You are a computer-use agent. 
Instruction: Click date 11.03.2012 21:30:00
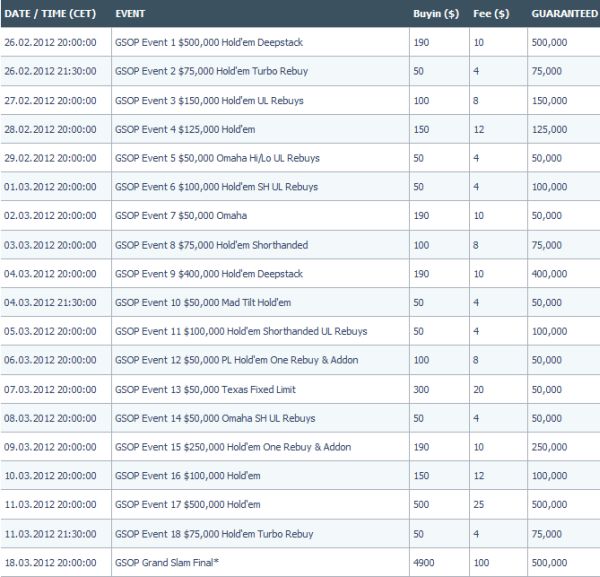pyautogui.click(x=50, y=534)
